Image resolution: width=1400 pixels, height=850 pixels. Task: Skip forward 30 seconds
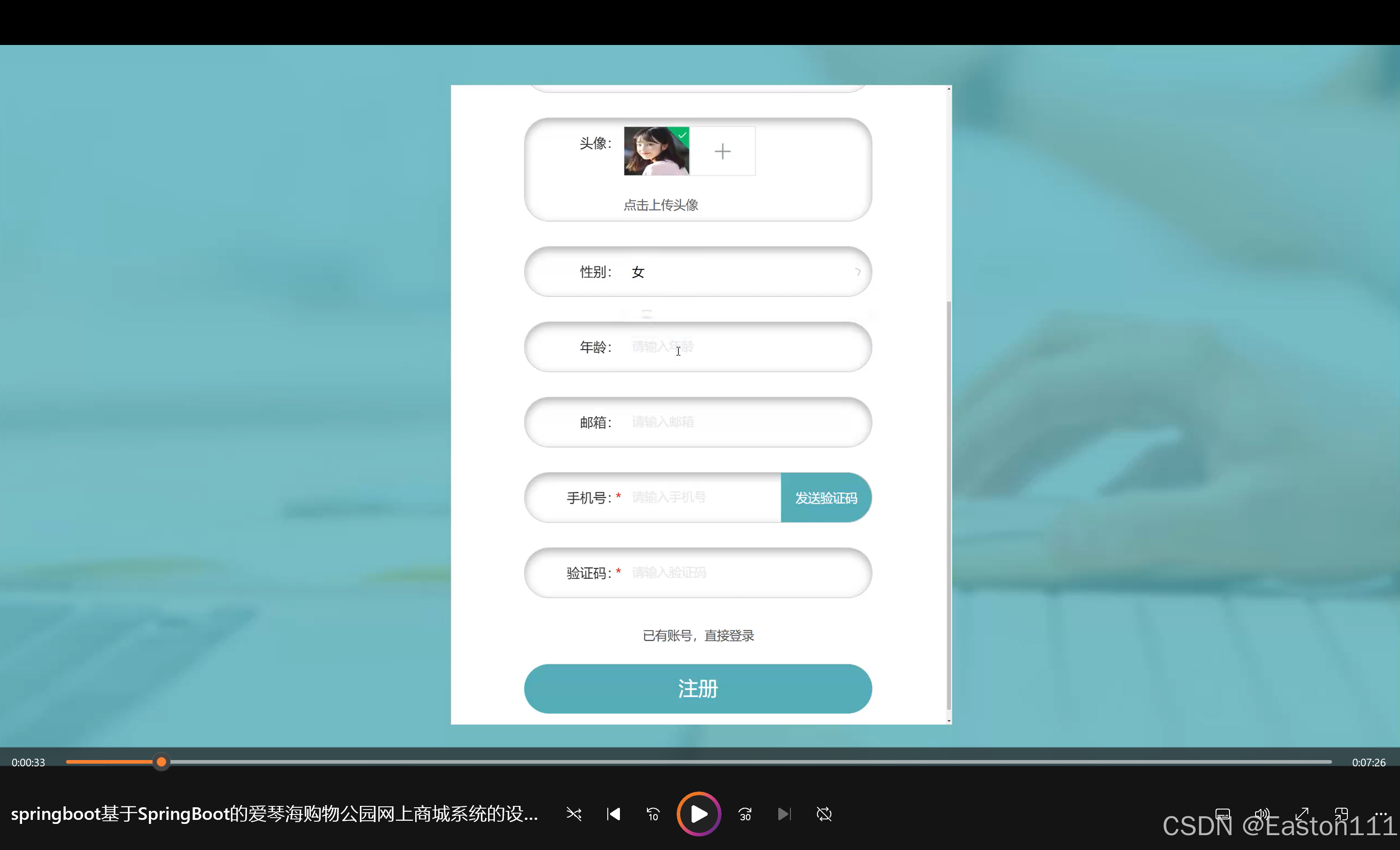(745, 814)
